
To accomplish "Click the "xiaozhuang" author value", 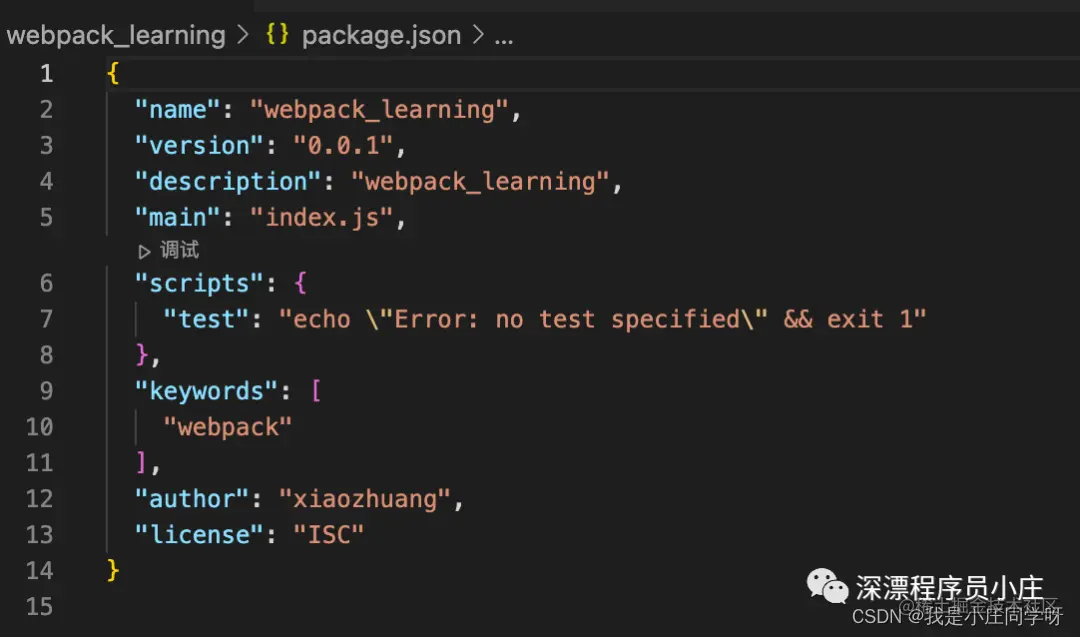I will [x=365, y=499].
